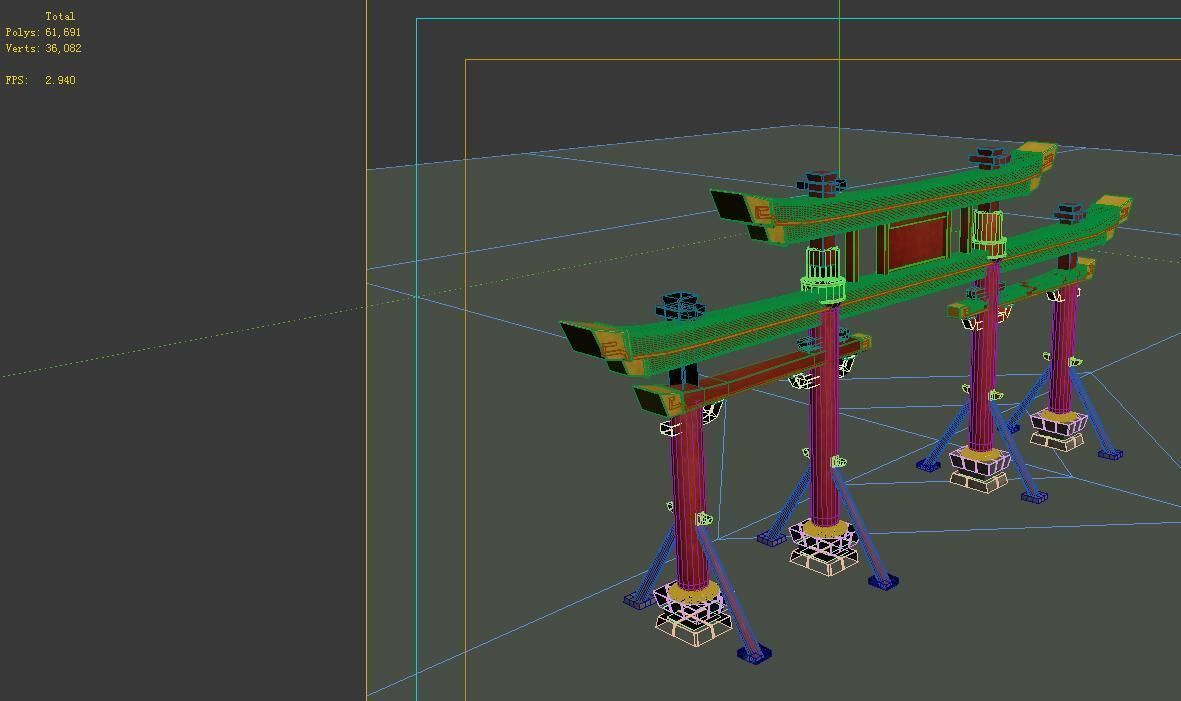Click the Polys count value 61,691
Screen dimensions: 1181x701
tap(63, 32)
